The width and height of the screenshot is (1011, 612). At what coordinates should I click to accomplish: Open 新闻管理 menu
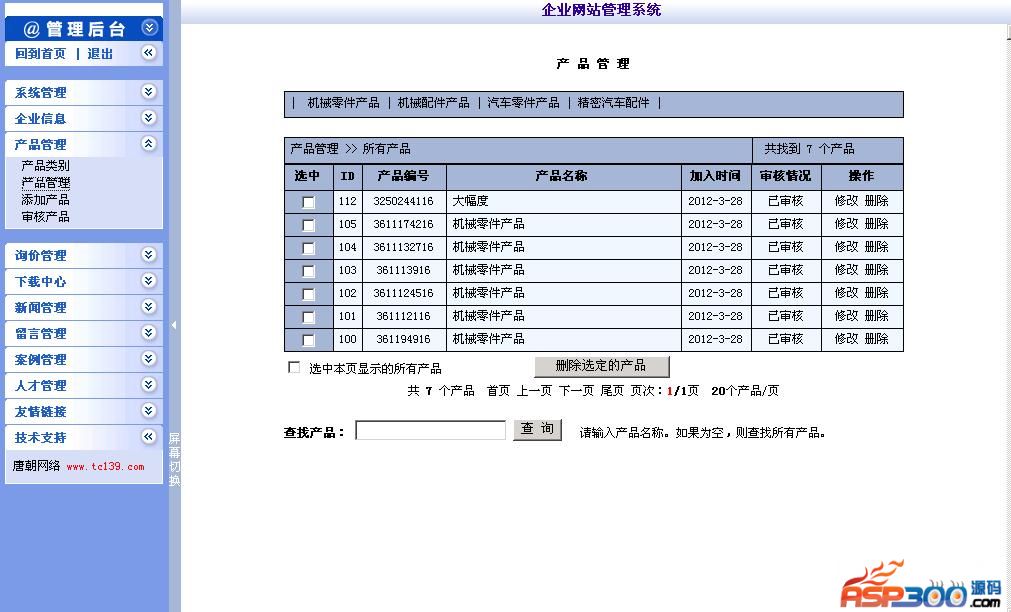[x=41, y=308]
